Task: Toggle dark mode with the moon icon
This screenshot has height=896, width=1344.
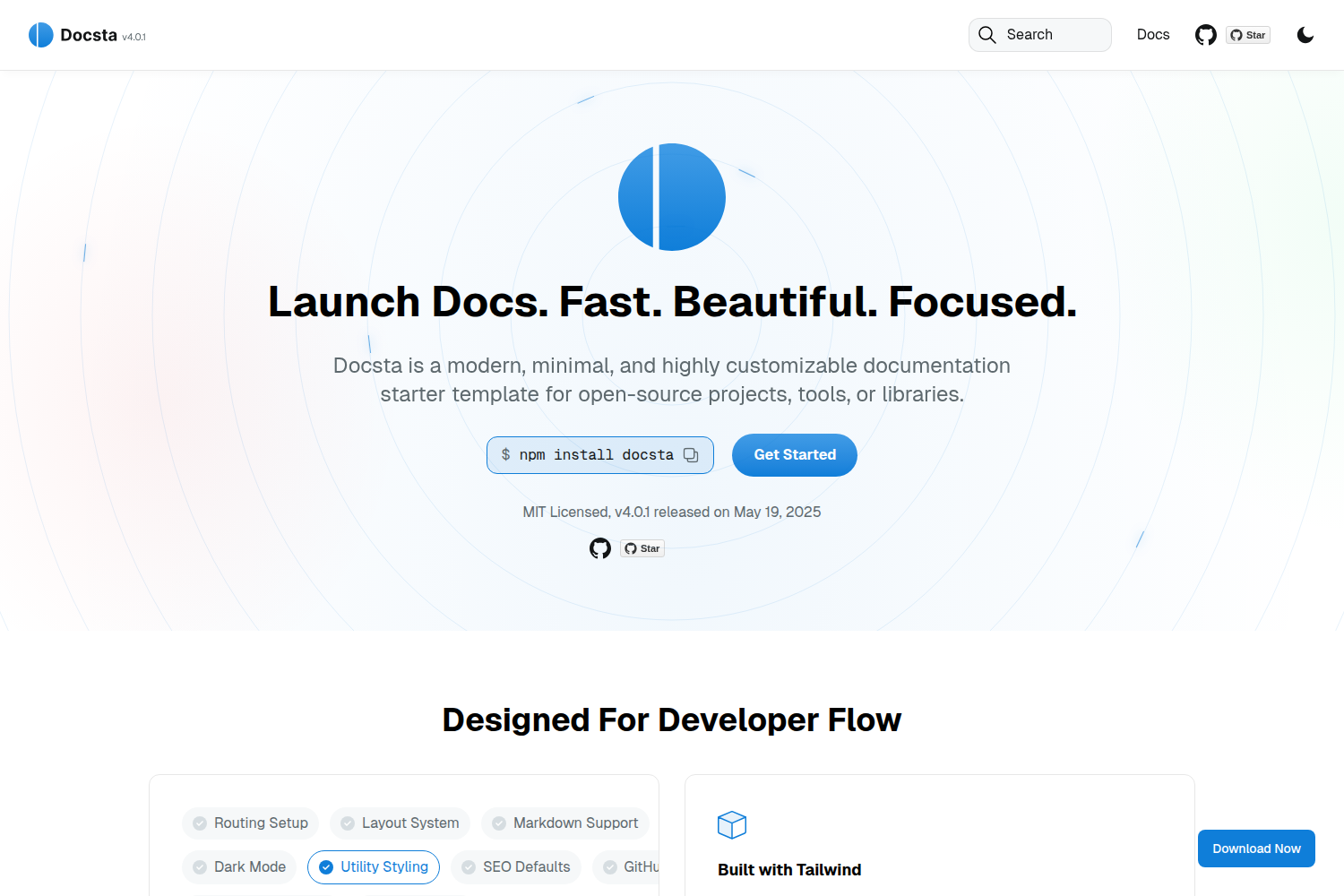Action: (x=1305, y=35)
